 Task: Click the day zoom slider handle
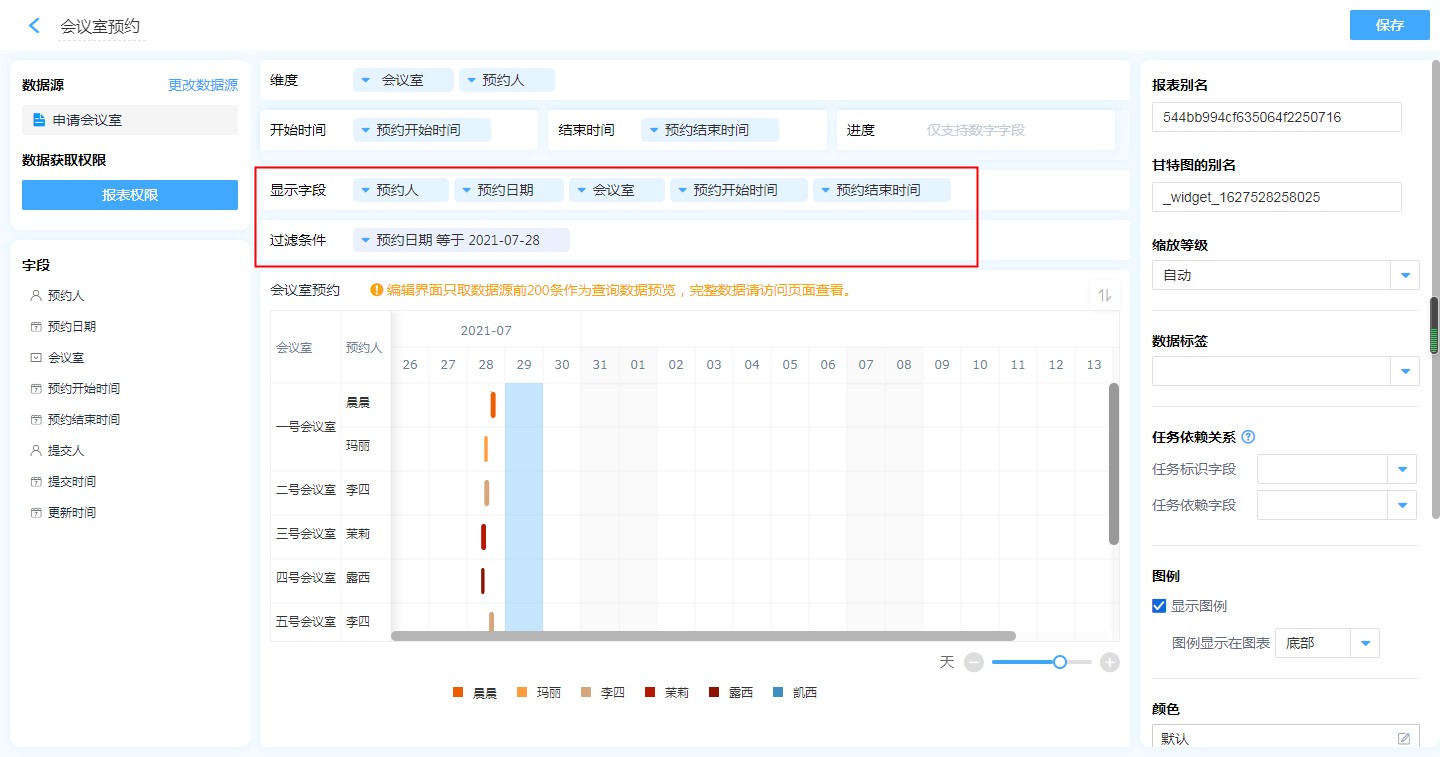pyautogui.click(x=1060, y=662)
